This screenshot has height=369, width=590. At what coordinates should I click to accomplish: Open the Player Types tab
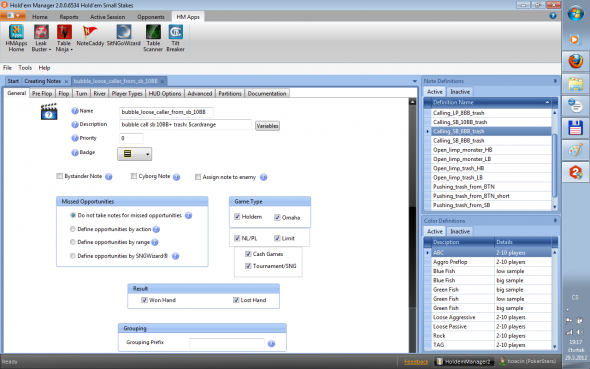pyautogui.click(x=127, y=93)
